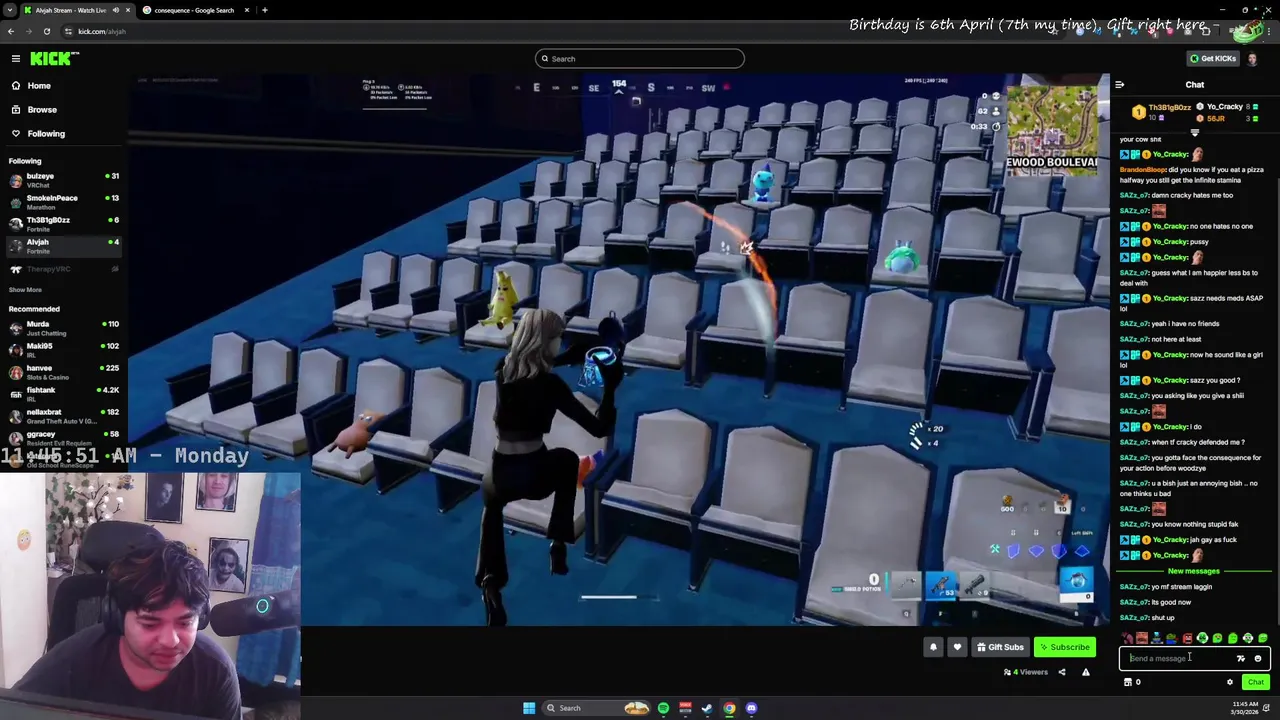Click the green Subscribe button
This screenshot has width=1280, height=720.
click(x=1064, y=647)
